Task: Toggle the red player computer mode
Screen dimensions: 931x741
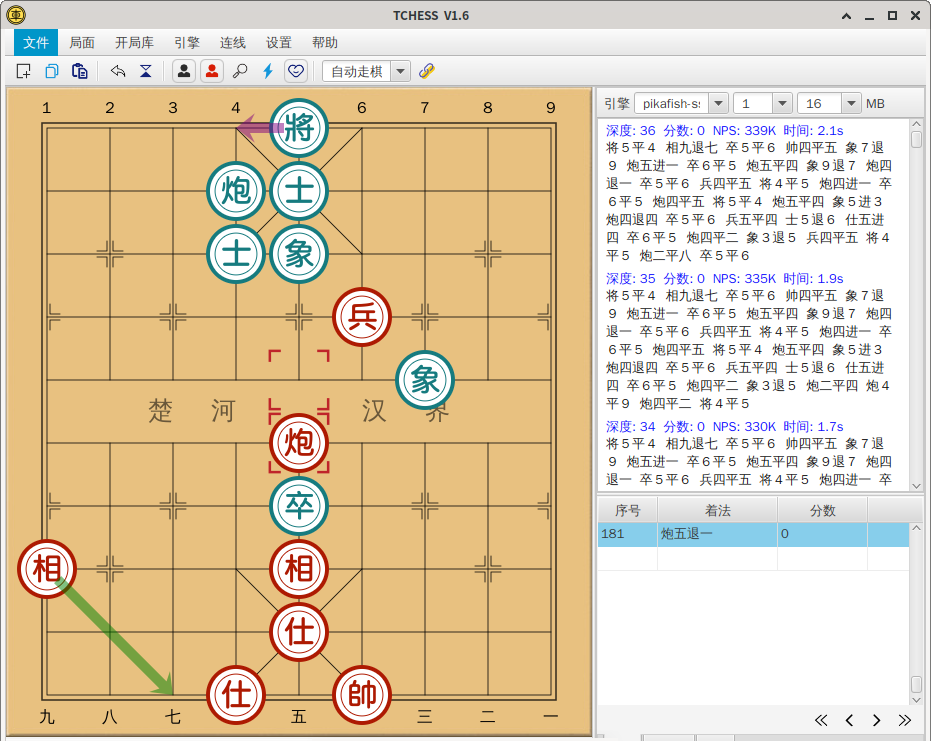Action: (212, 71)
